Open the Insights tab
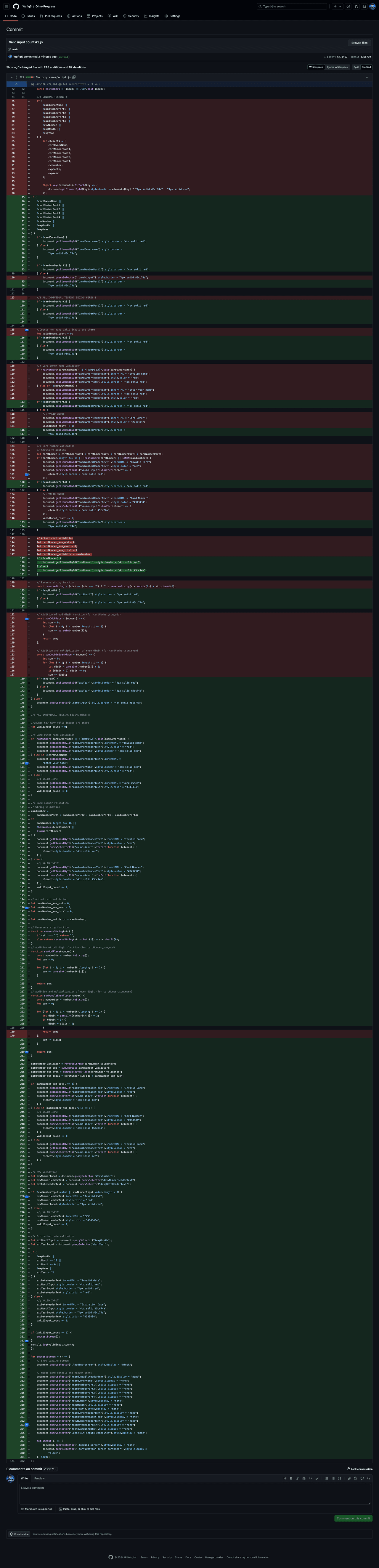The image size is (379, 1568). (152, 16)
